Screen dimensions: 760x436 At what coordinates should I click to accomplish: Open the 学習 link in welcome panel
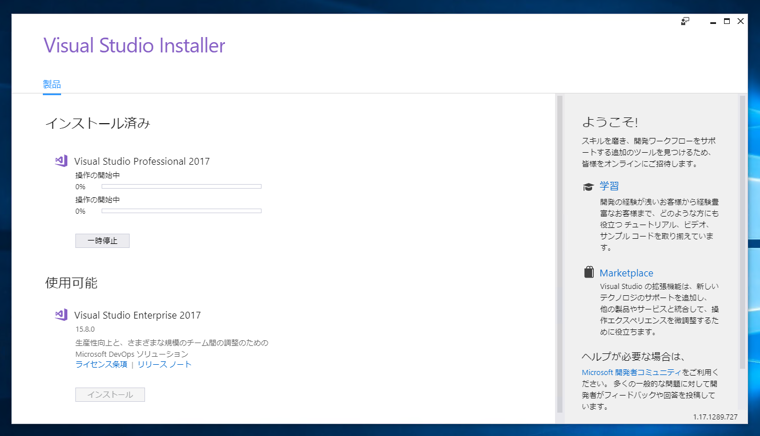609,186
